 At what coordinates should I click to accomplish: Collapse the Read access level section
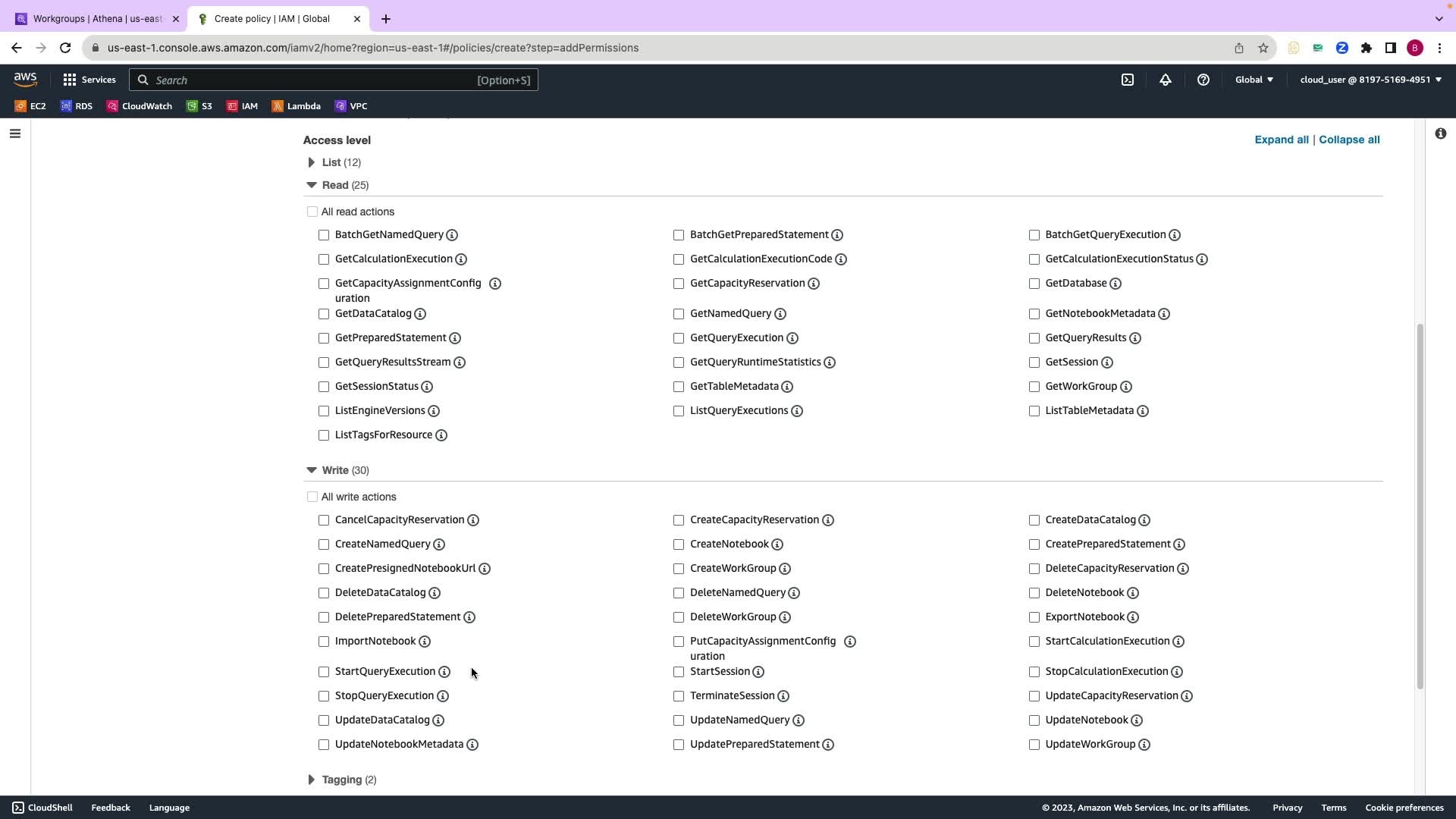[x=312, y=185]
